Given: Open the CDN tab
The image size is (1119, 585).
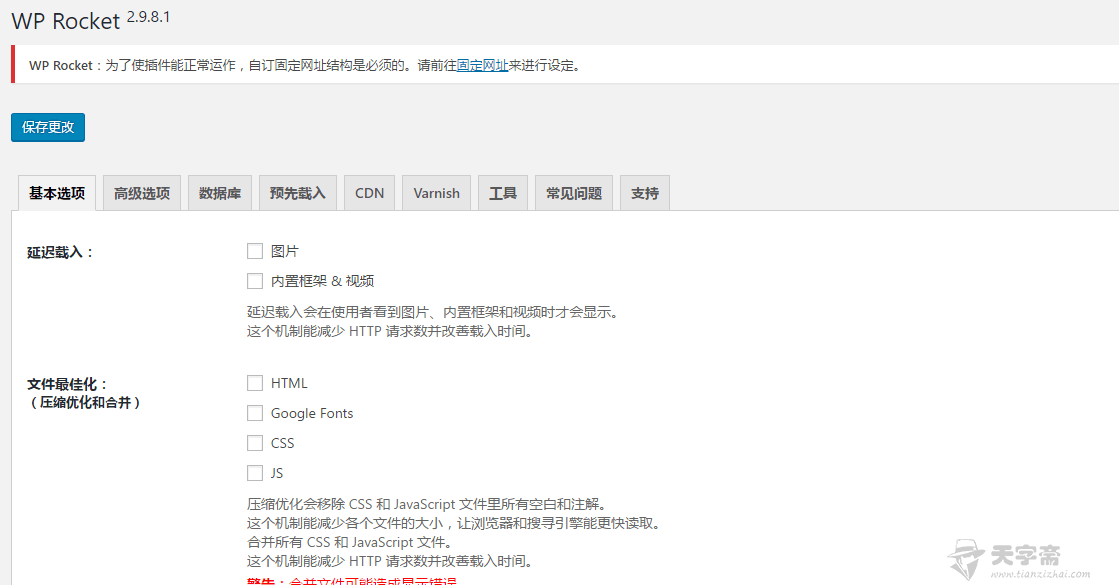Looking at the screenshot, I should tap(370, 193).
